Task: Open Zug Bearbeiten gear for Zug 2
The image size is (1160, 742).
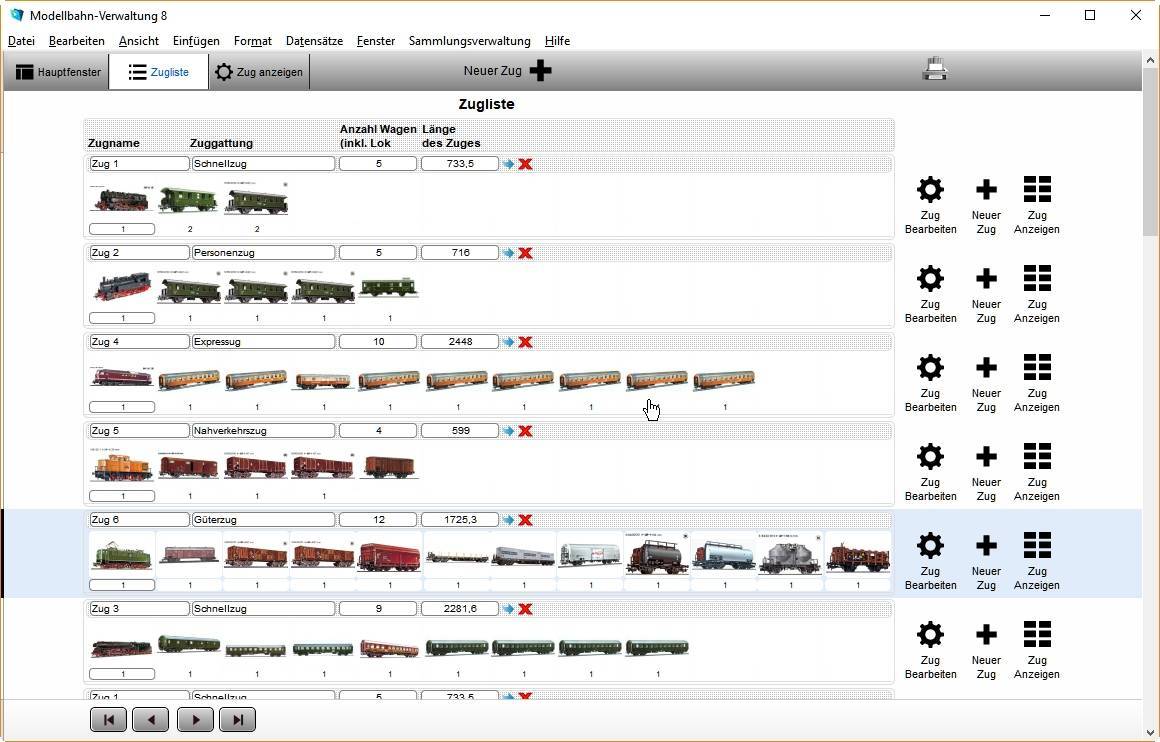Action: tap(930, 279)
